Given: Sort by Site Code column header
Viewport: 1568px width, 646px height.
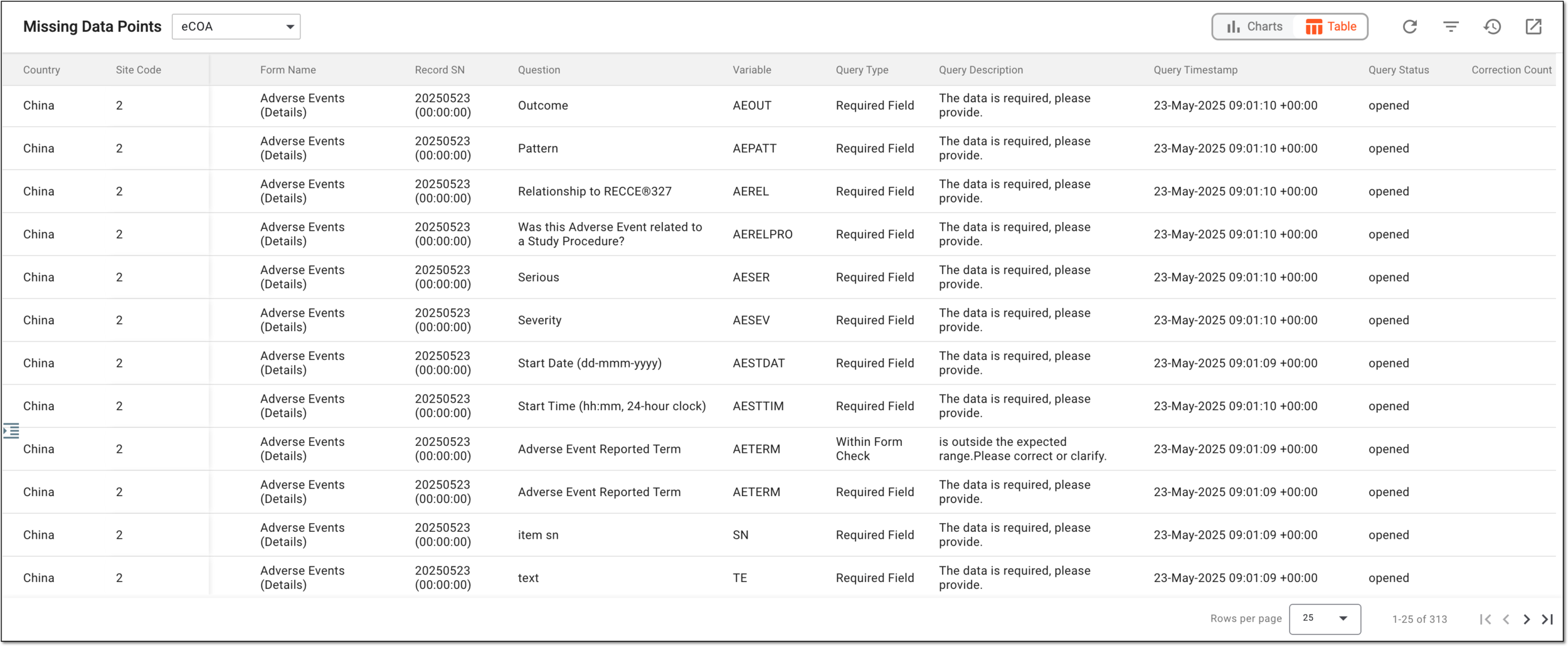Looking at the screenshot, I should pyautogui.click(x=138, y=70).
